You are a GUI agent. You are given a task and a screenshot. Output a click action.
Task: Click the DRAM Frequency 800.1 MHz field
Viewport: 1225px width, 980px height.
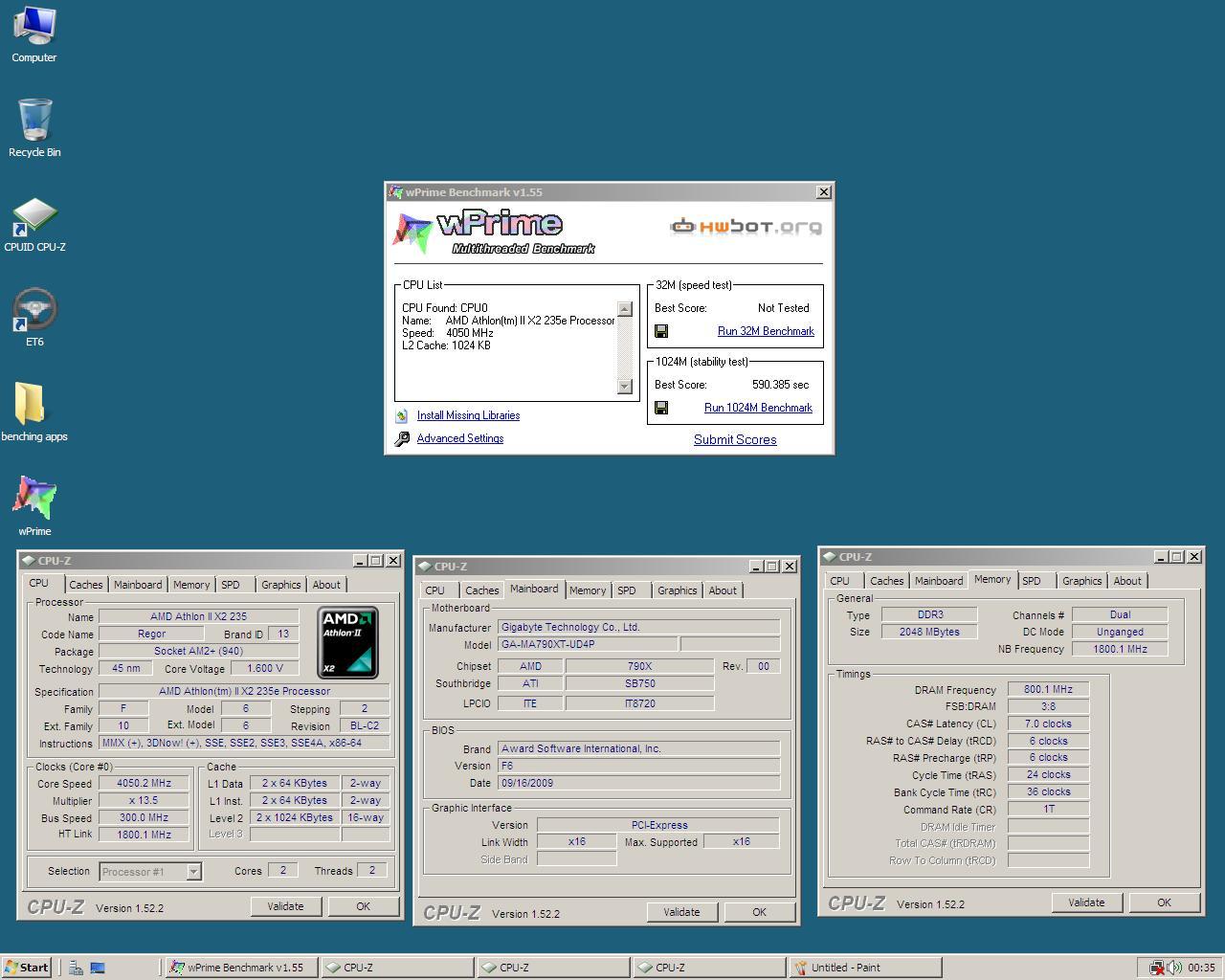tap(1048, 689)
